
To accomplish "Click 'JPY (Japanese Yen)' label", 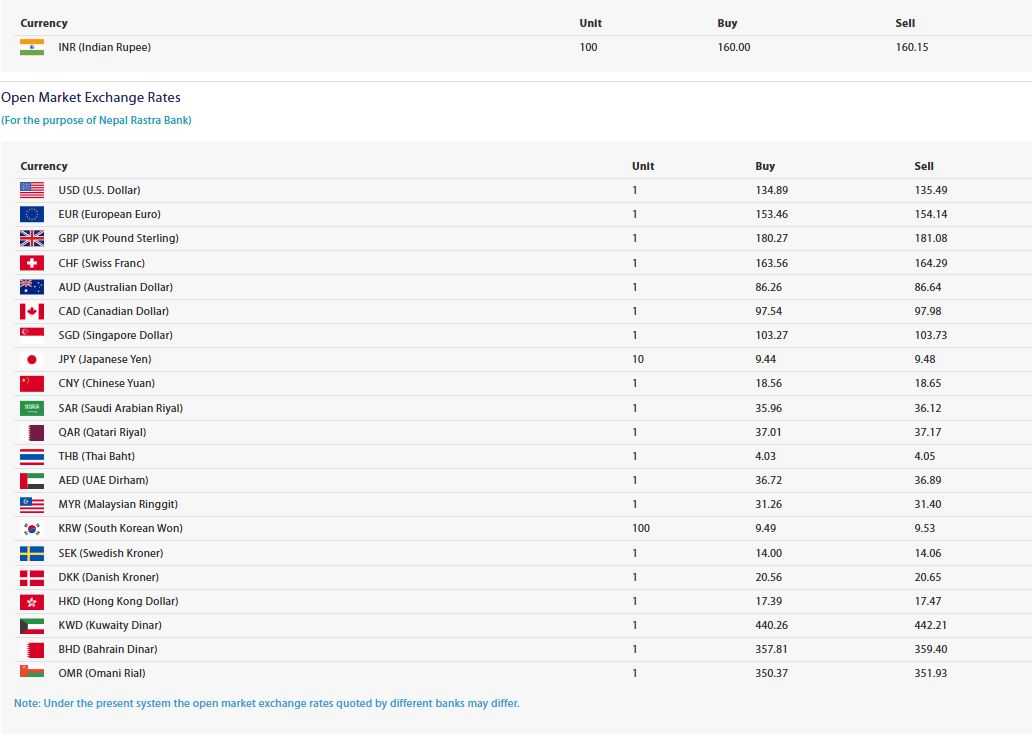I will pos(105,359).
